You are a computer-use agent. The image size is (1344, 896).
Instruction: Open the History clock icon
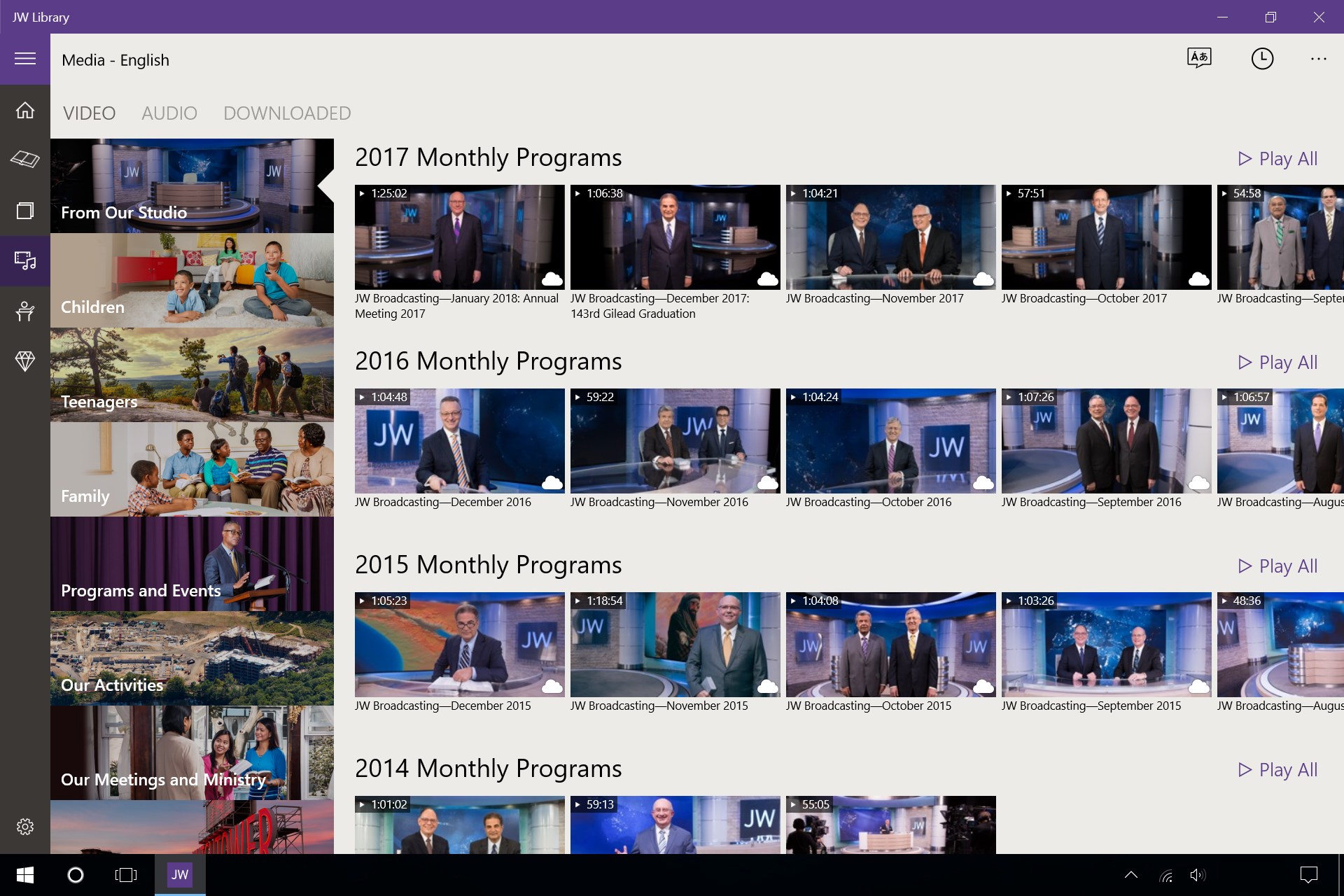1262,59
